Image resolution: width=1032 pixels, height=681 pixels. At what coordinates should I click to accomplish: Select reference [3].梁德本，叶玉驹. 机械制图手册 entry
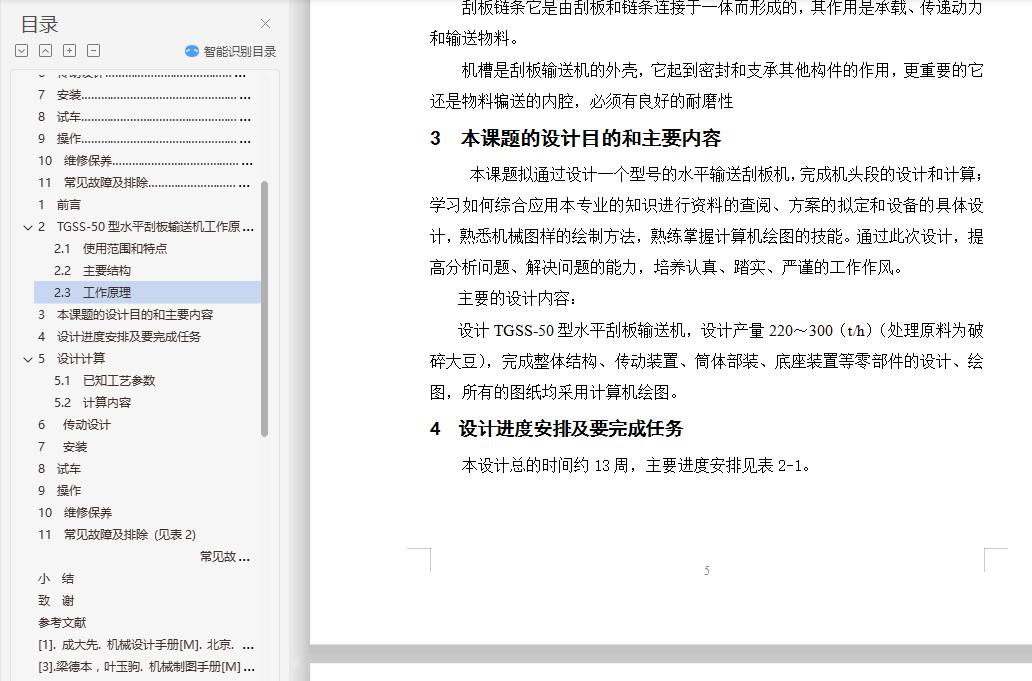click(x=145, y=667)
